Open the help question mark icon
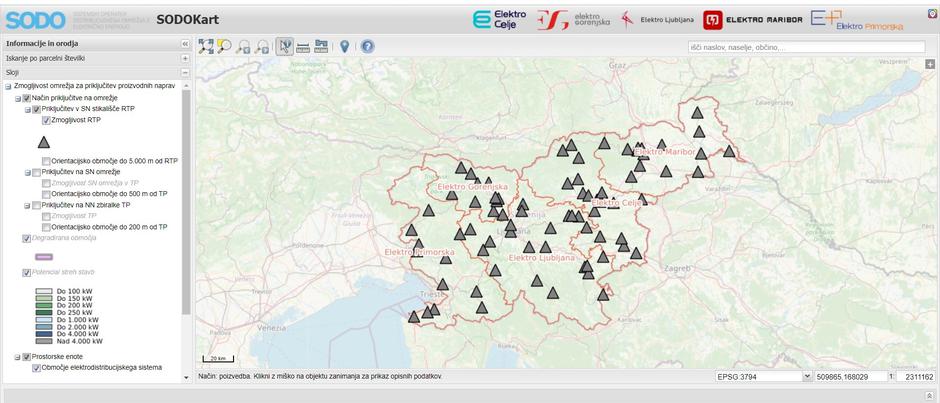This screenshot has height=403, width=940. (367, 46)
